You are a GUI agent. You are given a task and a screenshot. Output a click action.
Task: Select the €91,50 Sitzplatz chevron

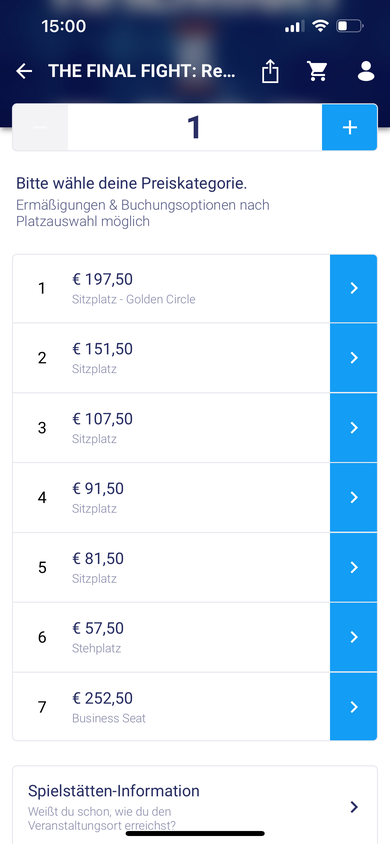353,497
